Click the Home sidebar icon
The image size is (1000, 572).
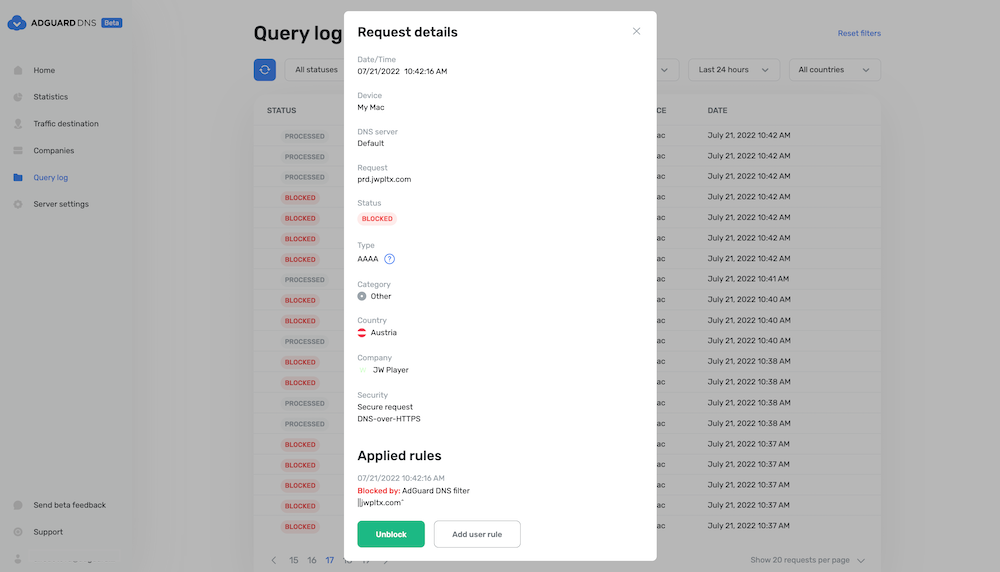18,70
